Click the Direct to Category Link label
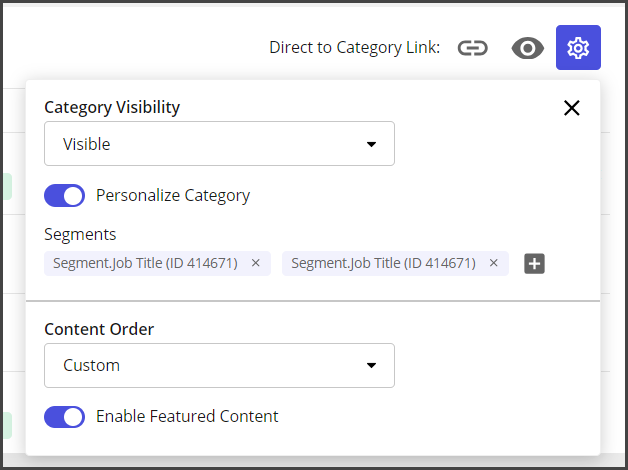 [x=354, y=48]
